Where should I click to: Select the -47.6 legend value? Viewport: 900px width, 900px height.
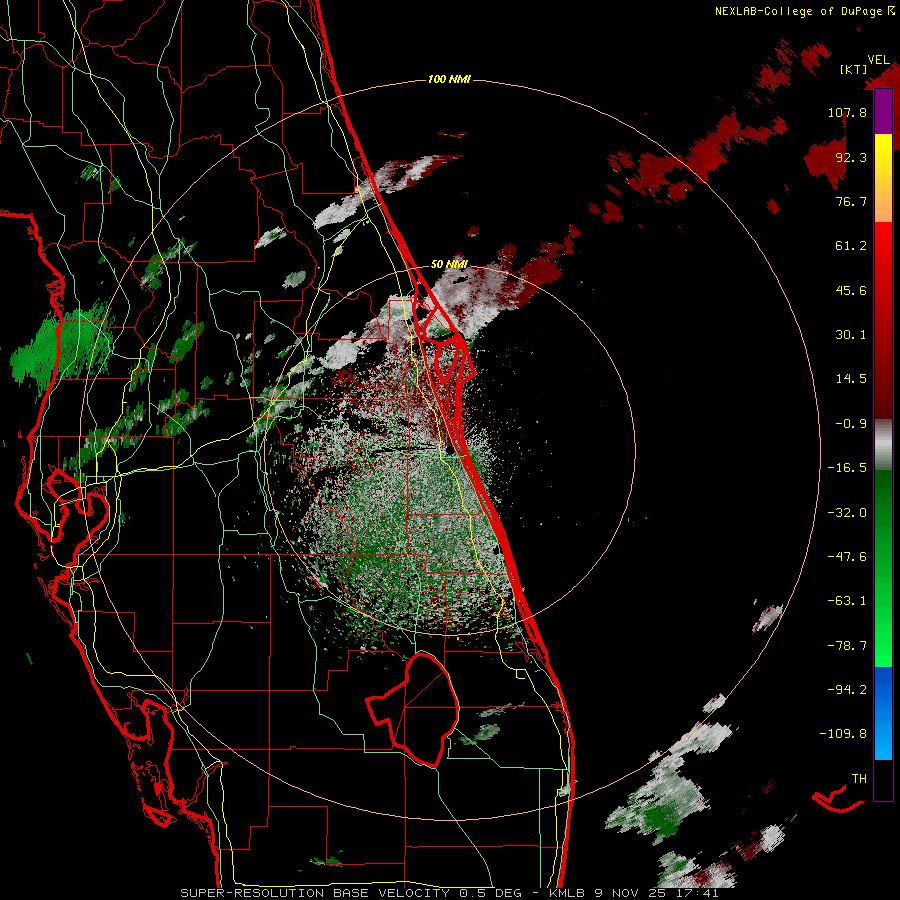(847, 557)
